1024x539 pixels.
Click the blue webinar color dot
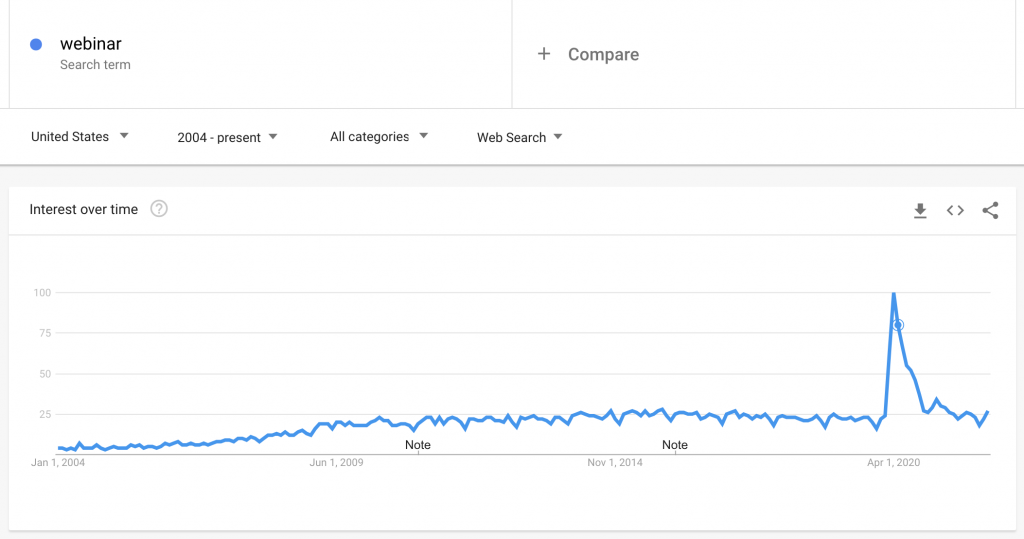tap(36, 44)
